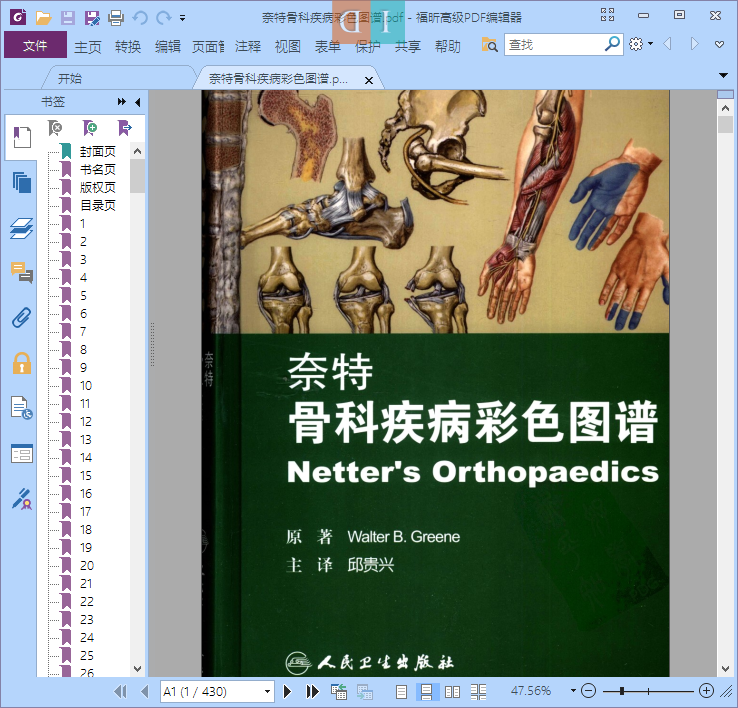Viewport: 738px width, 708px height.
Task: Click the Save icon in quick toolbar
Action: [67, 18]
